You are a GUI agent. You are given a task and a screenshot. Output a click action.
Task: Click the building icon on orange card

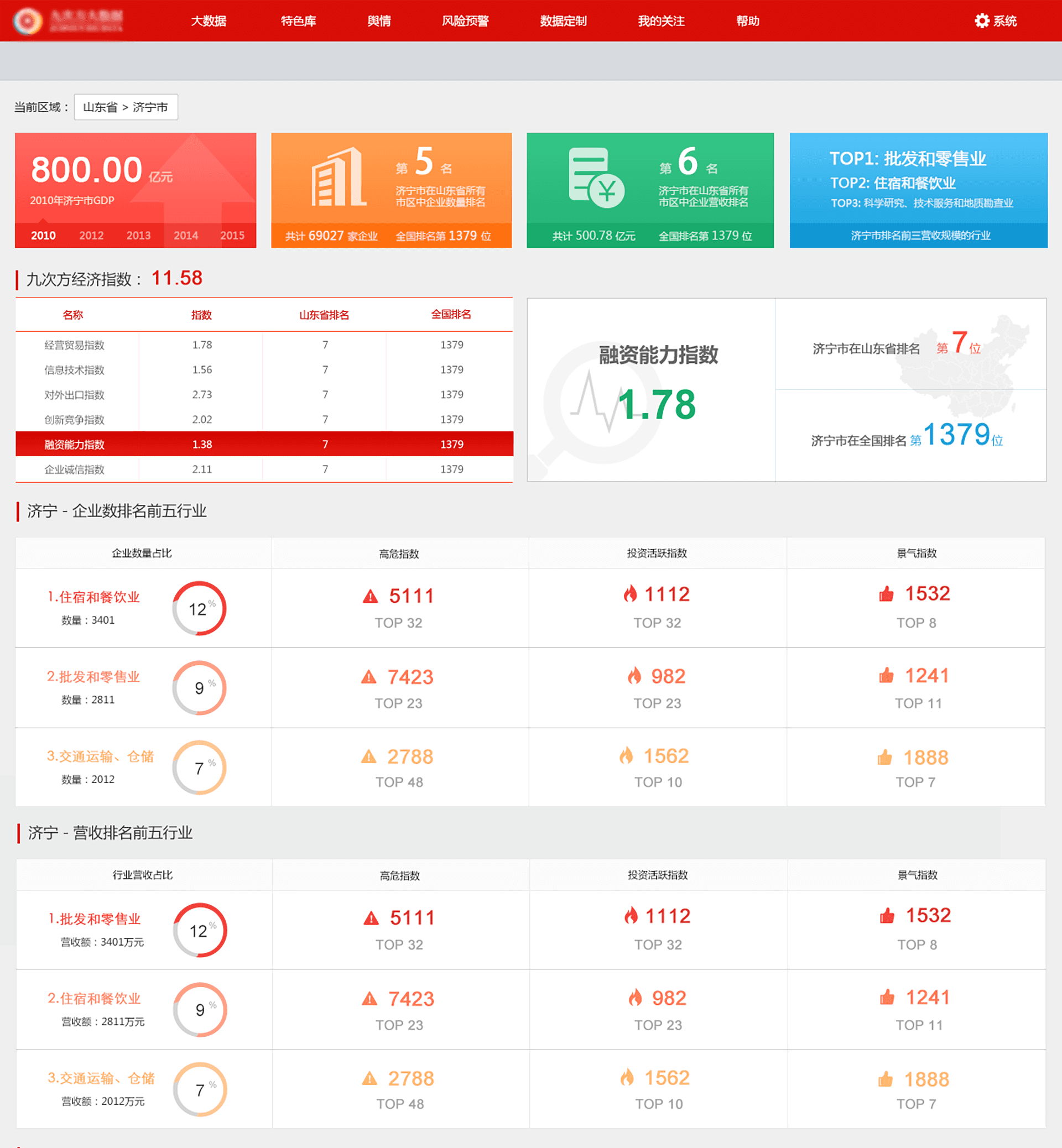pos(339,177)
